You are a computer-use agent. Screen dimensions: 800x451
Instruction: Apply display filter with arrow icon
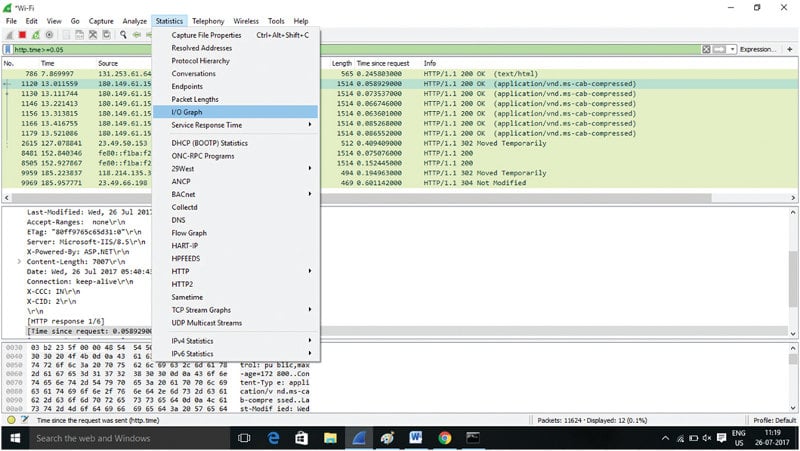[x=721, y=49]
